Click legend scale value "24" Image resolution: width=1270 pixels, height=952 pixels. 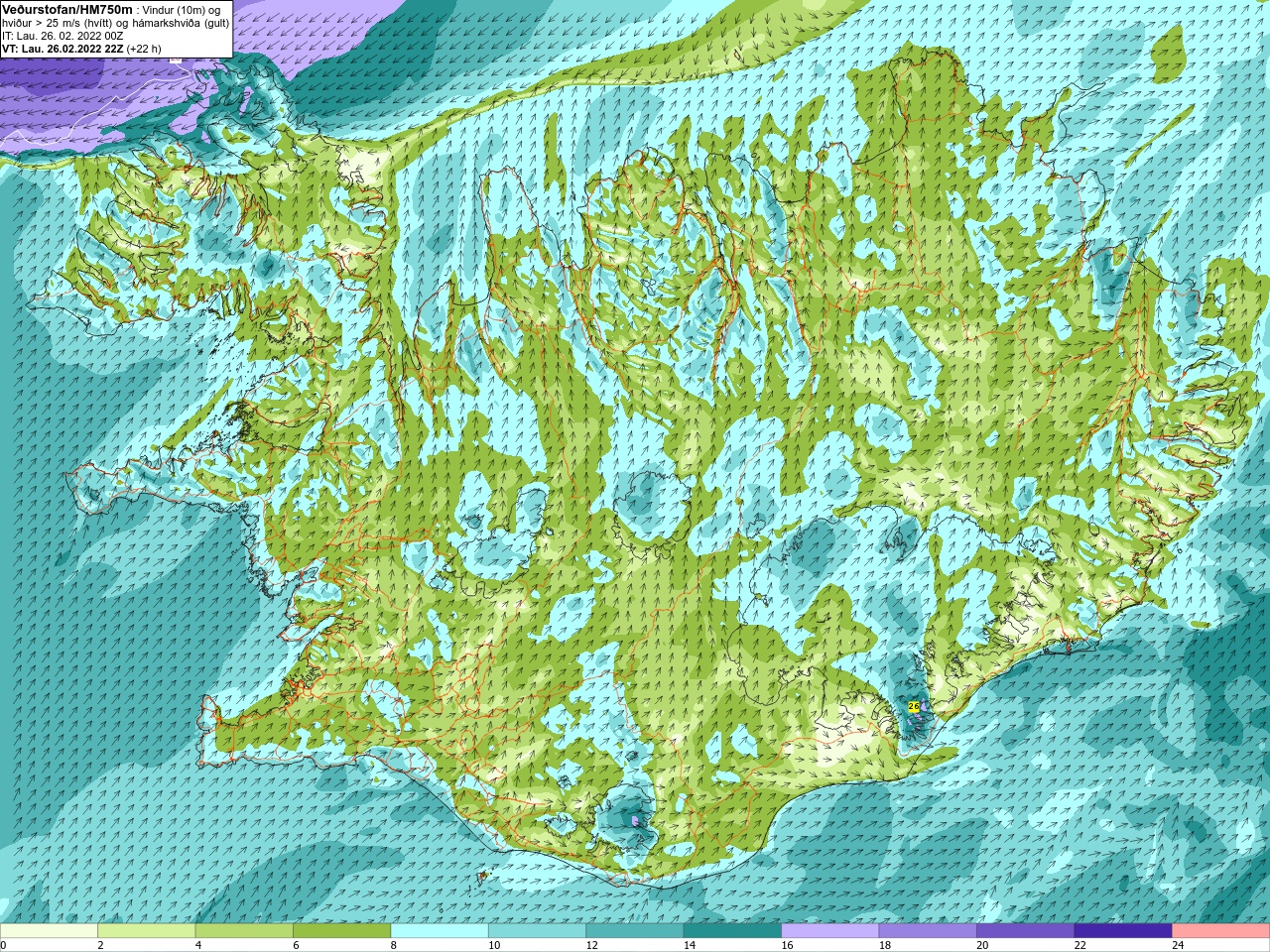[1179, 946]
